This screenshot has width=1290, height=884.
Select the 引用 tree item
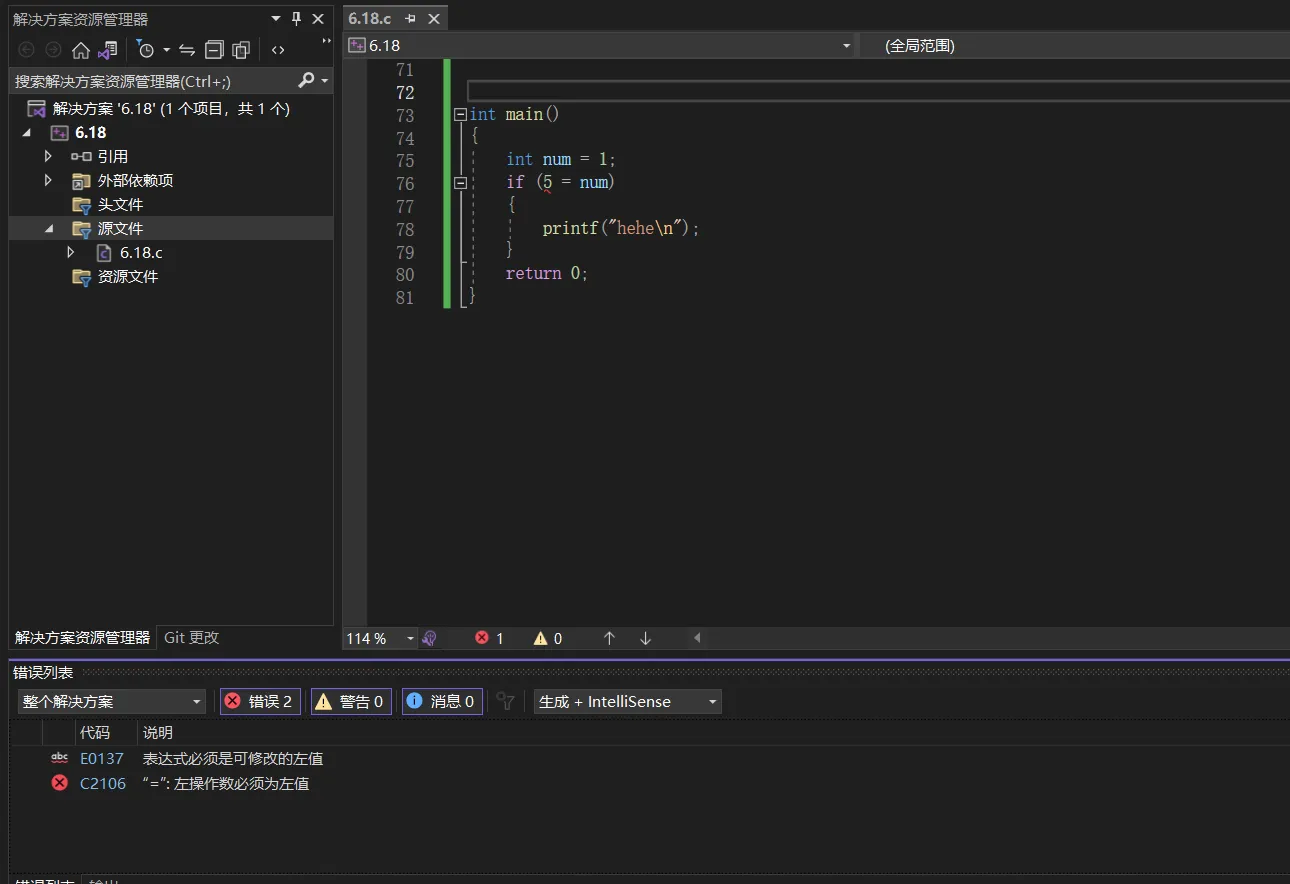(112, 157)
